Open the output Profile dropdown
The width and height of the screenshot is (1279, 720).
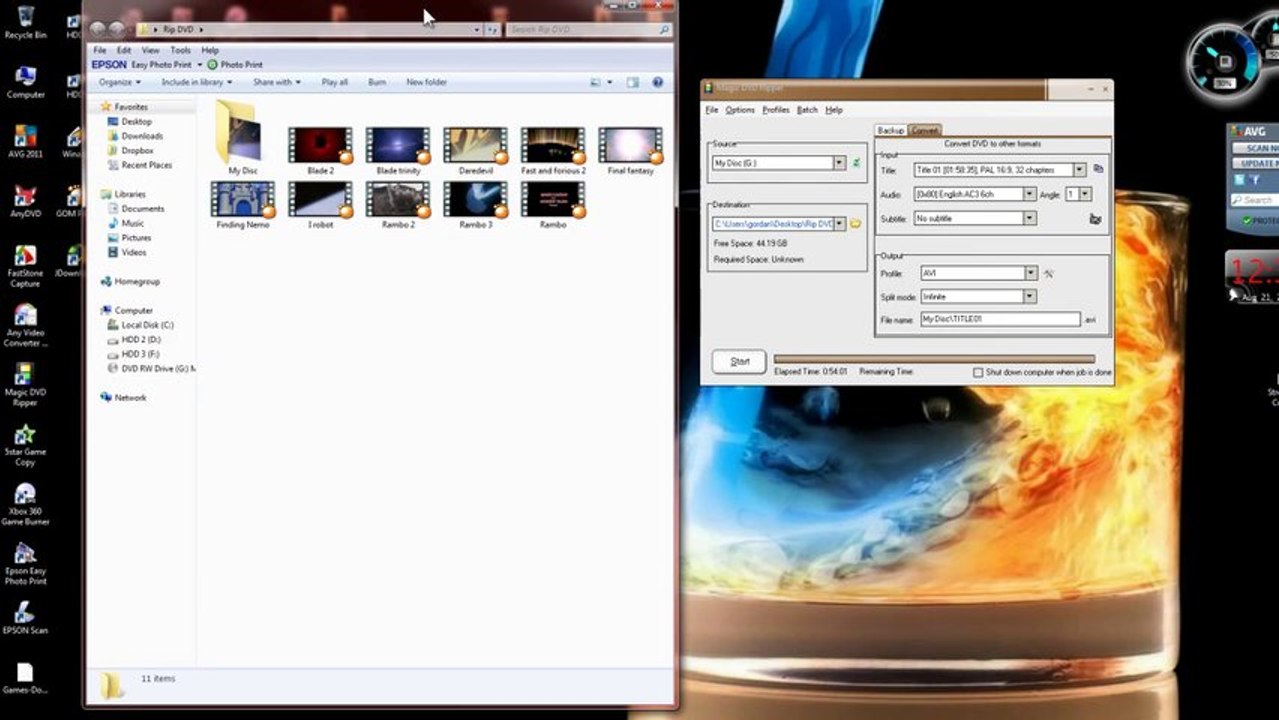pyautogui.click(x=1030, y=273)
